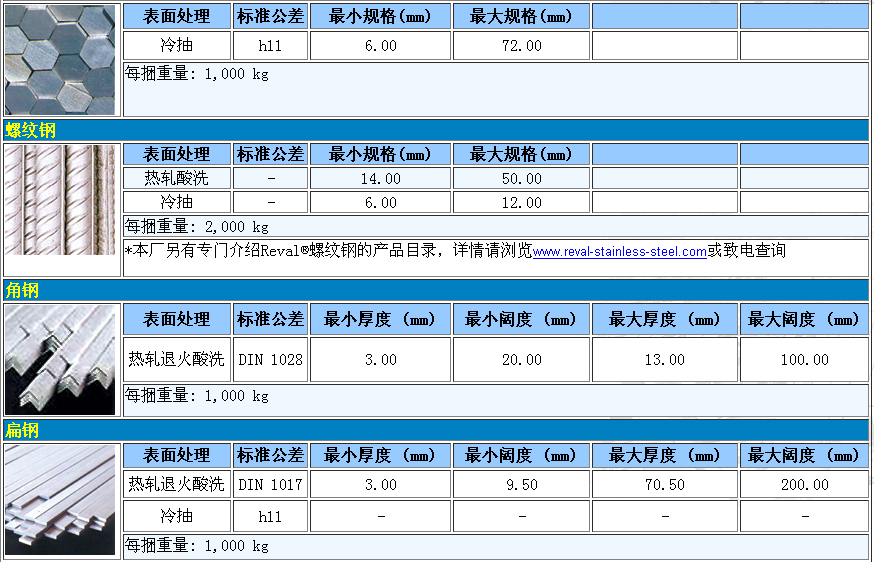874x562 pixels.
Task: Select the 14.00 minimum size cell
Action: pyautogui.click(x=380, y=179)
